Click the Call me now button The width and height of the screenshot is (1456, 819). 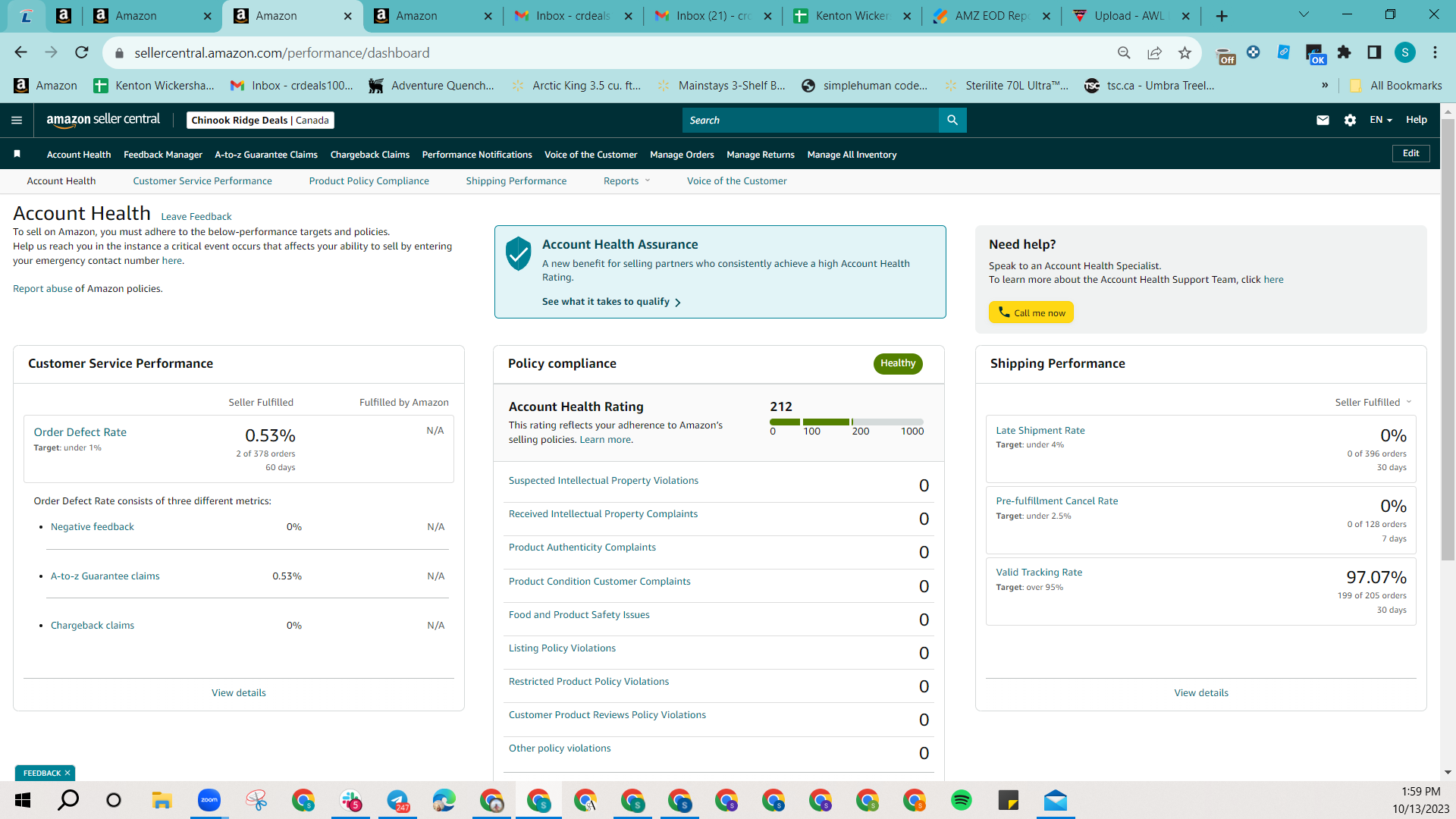click(x=1031, y=312)
